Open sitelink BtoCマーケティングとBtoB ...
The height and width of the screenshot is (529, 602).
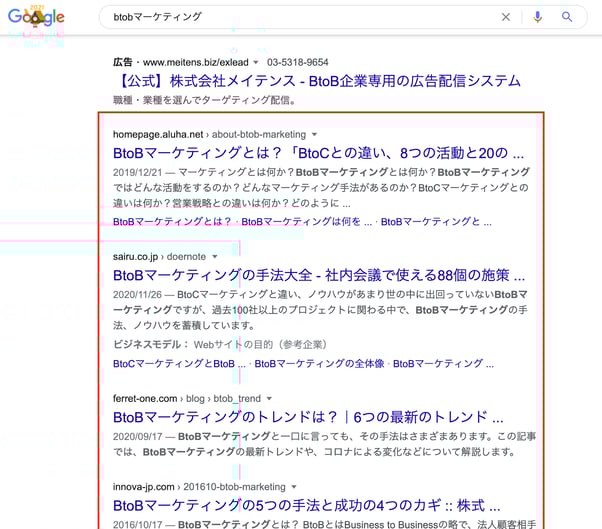pyautogui.click(x=179, y=364)
